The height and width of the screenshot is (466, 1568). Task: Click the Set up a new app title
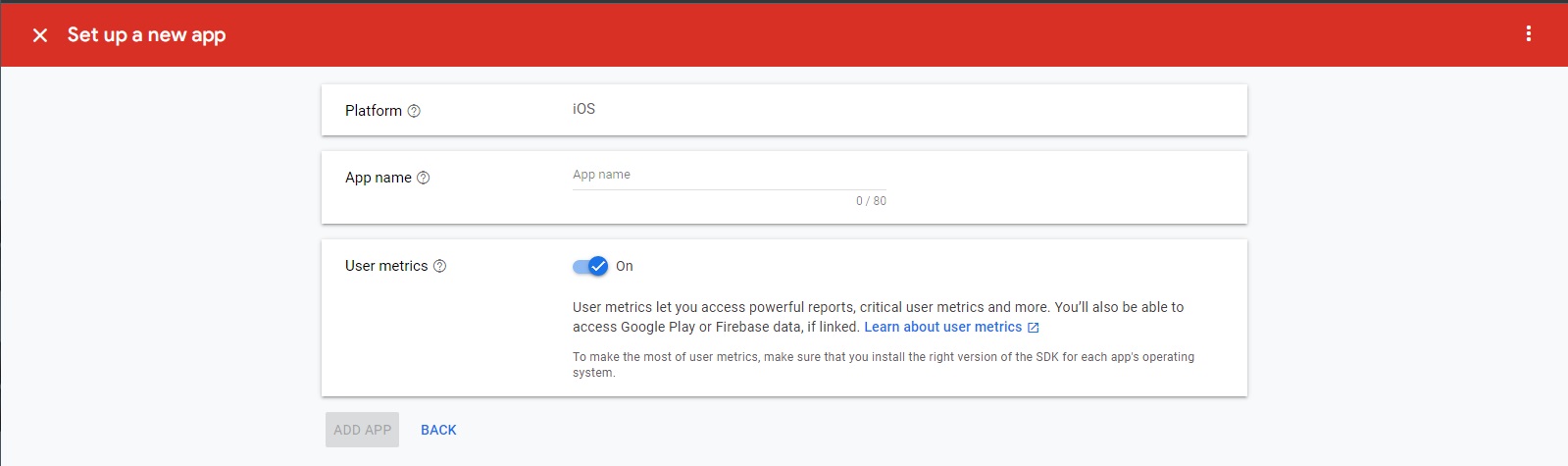tap(147, 35)
